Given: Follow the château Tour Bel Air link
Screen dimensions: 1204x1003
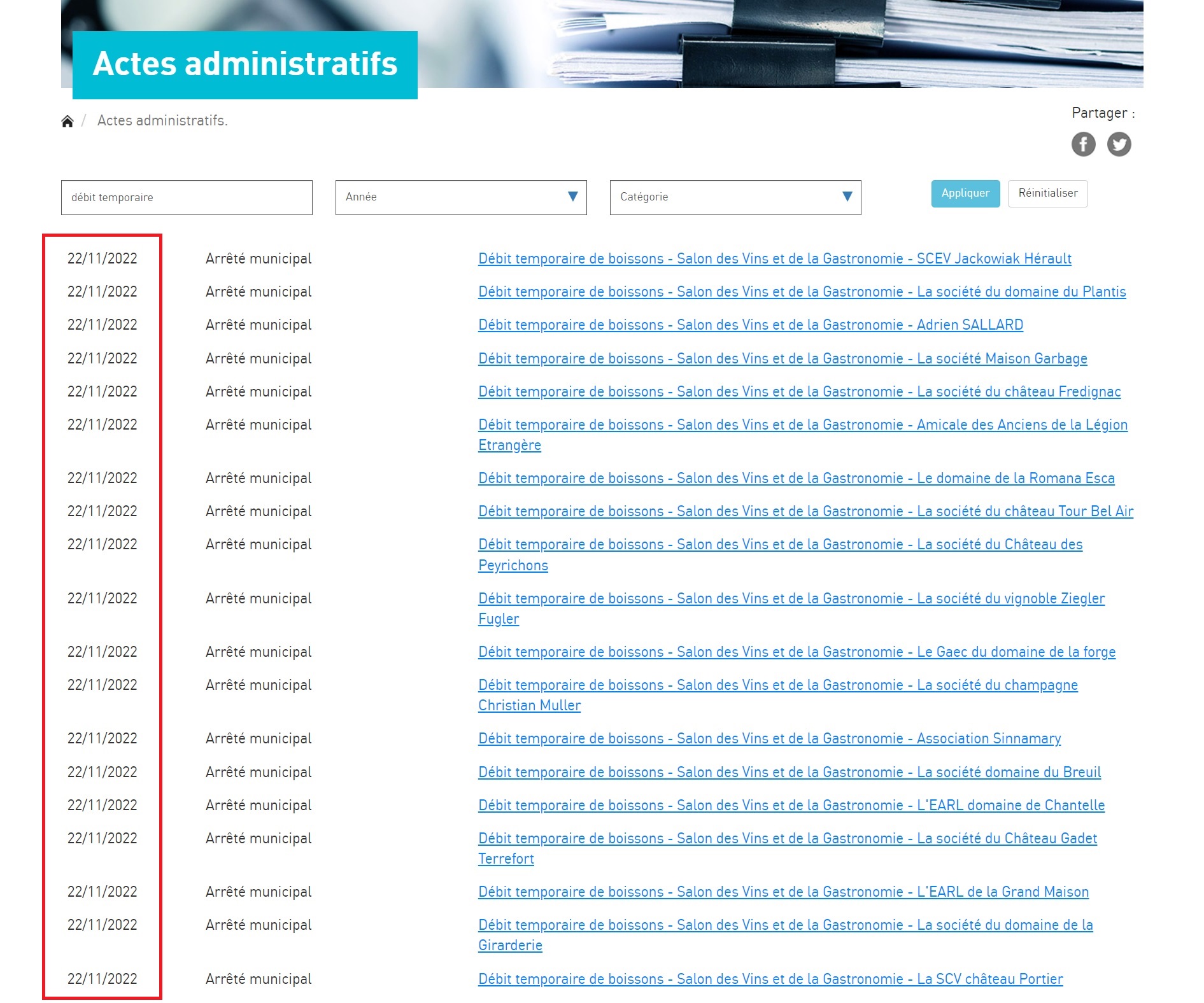Looking at the screenshot, I should click(805, 511).
